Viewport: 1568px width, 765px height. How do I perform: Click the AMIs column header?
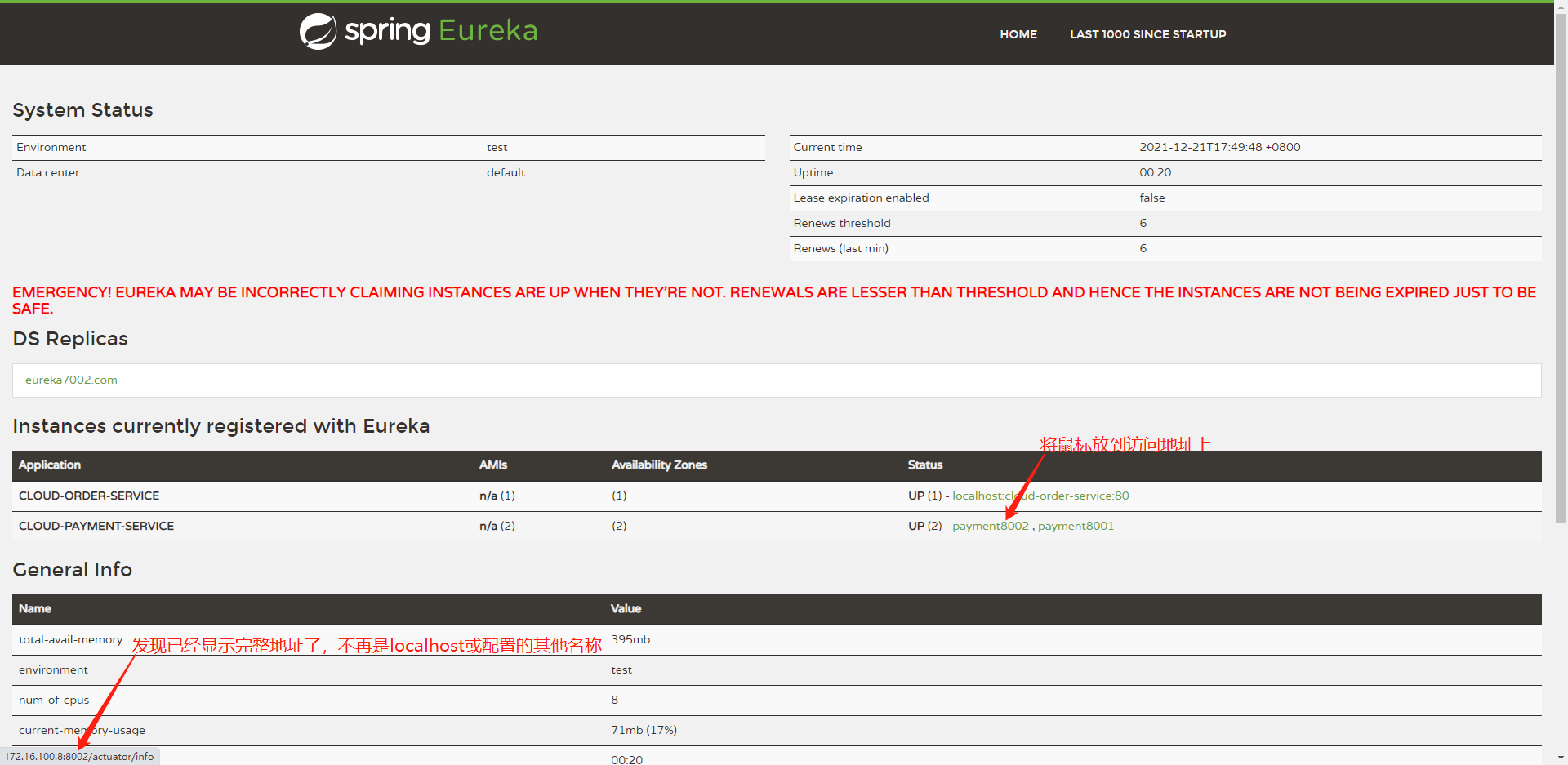(493, 465)
